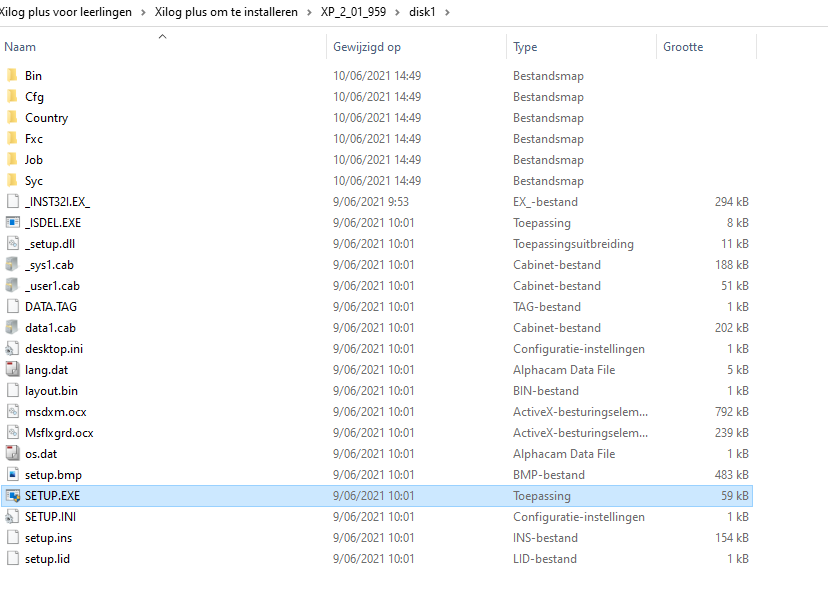This screenshot has width=828, height=611.
Task: Click the type 'BMP-bestand'
Action: (549, 475)
